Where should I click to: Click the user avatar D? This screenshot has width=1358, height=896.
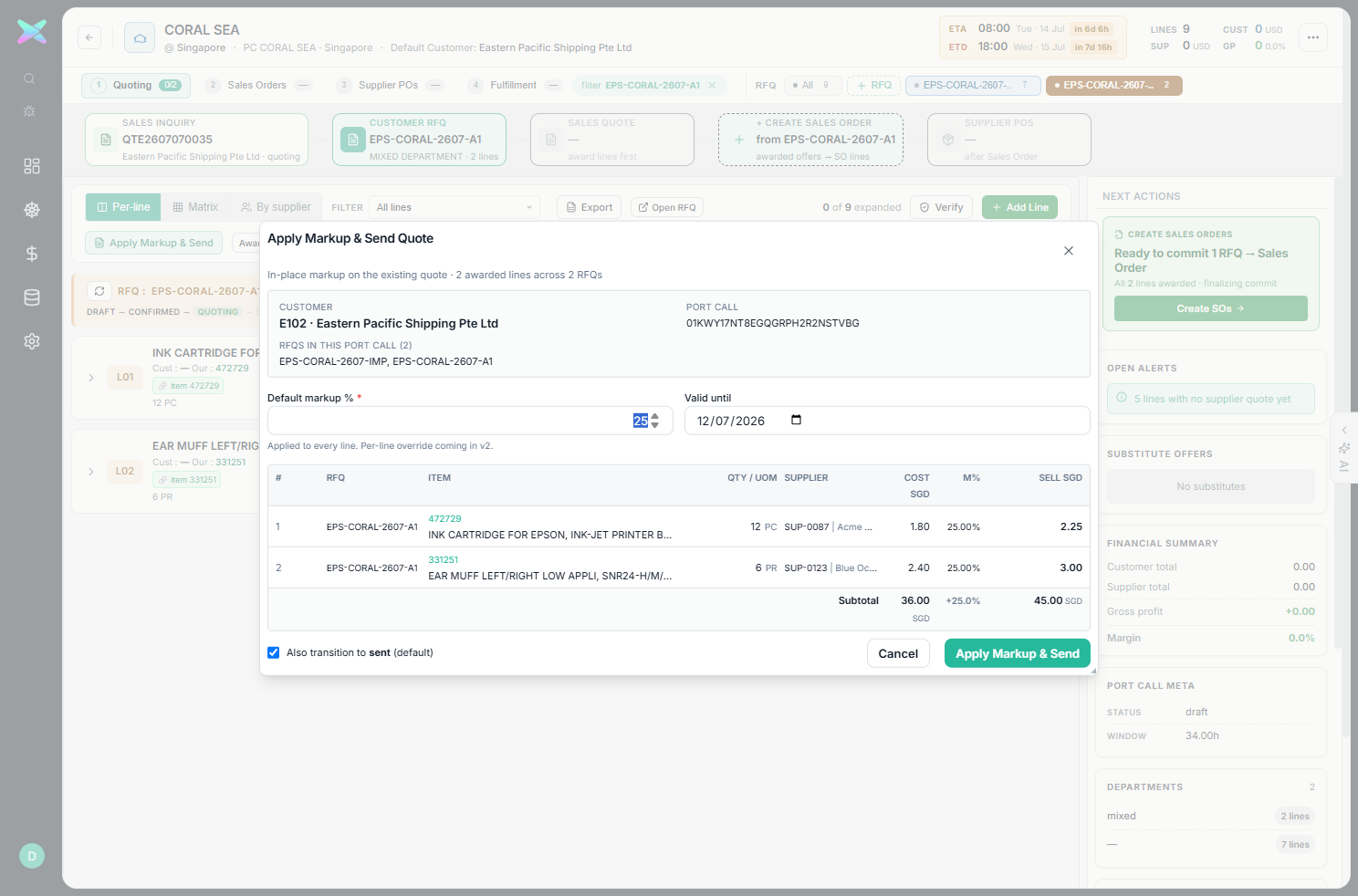click(32, 856)
